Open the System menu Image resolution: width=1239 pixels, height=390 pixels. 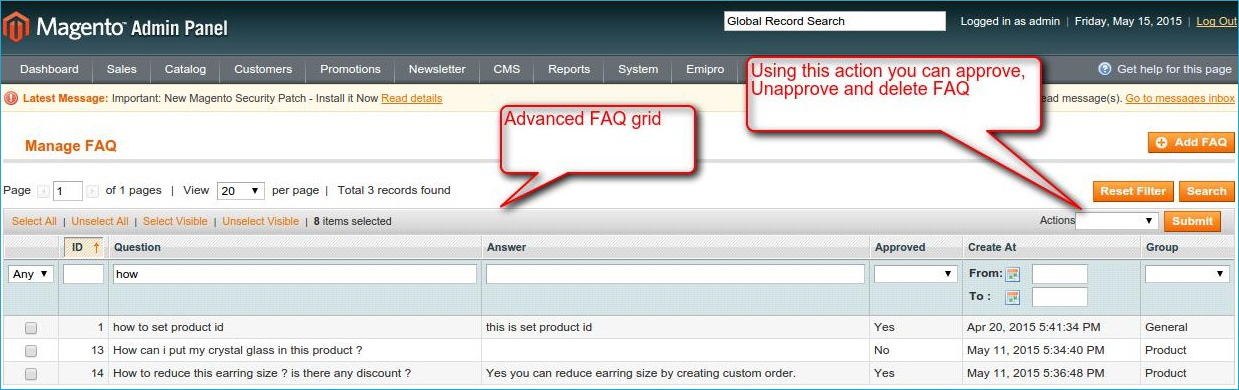coord(638,69)
